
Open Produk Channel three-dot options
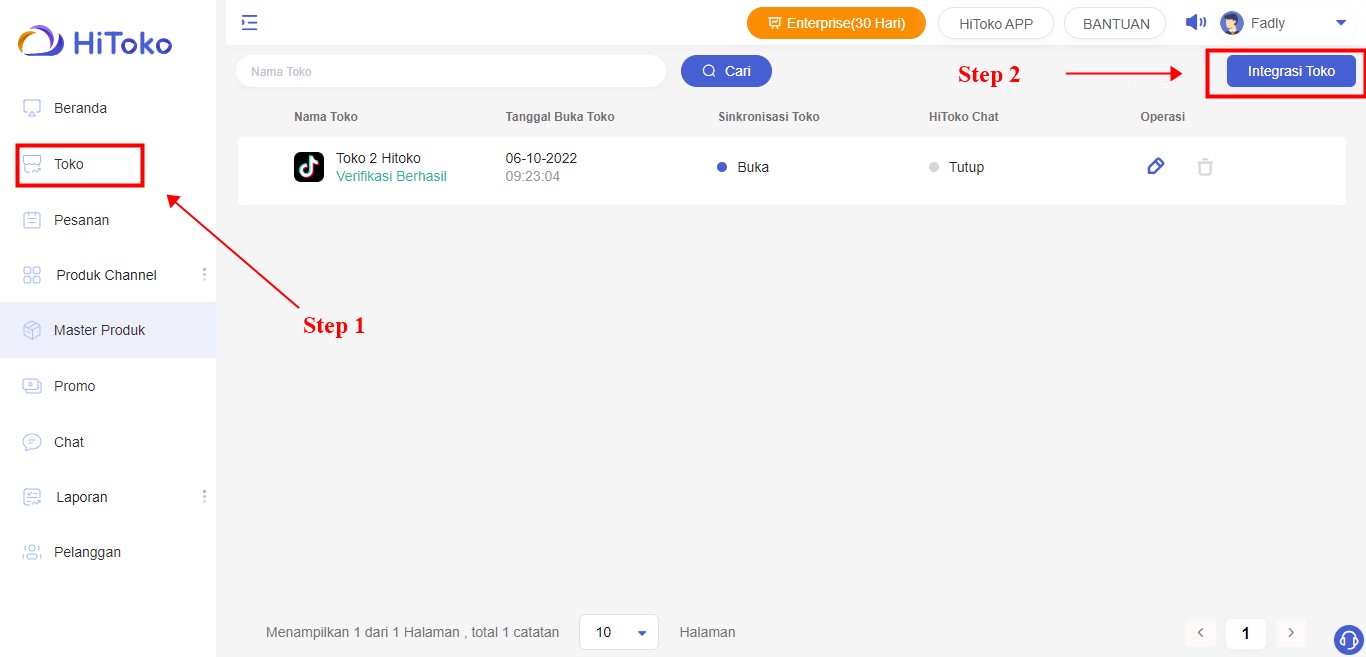[x=204, y=274]
